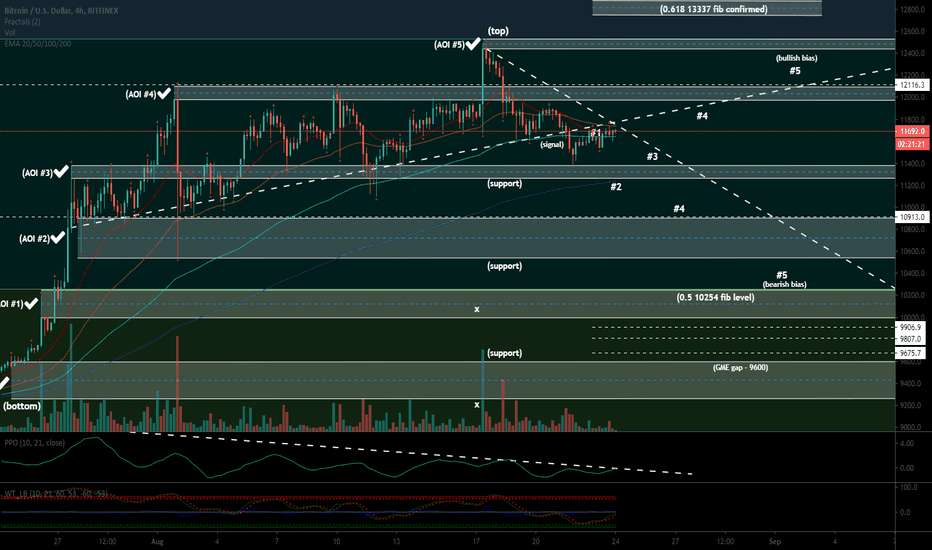Click the EMA 20/50/100/200 indicator label
932x550 pixels.
[x=38, y=43]
